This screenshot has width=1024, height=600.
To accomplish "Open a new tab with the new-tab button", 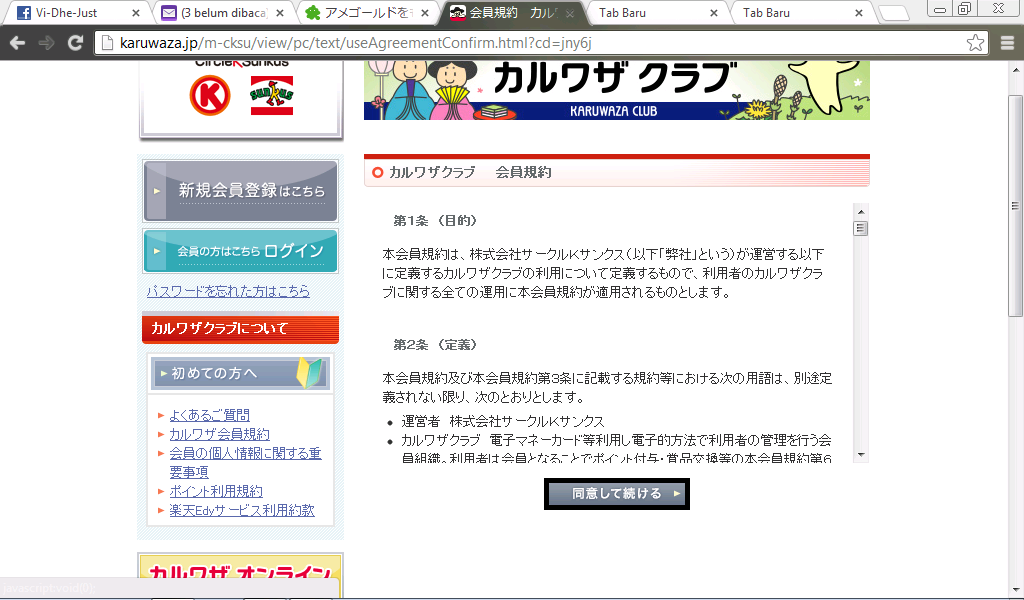I will pyautogui.click(x=893, y=13).
